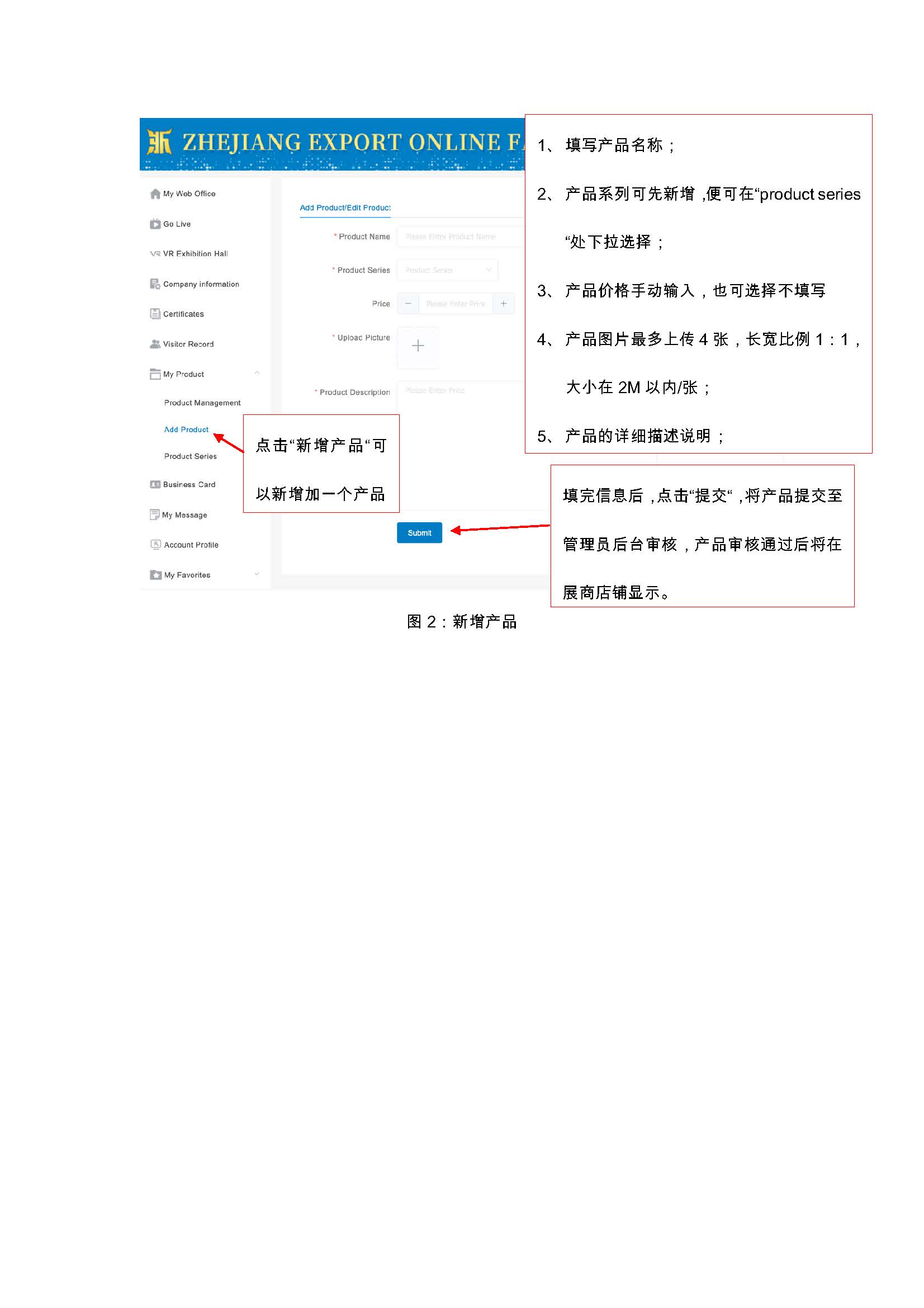Click the Go Live camera icon
The width and height of the screenshot is (924, 1308).
point(155,224)
